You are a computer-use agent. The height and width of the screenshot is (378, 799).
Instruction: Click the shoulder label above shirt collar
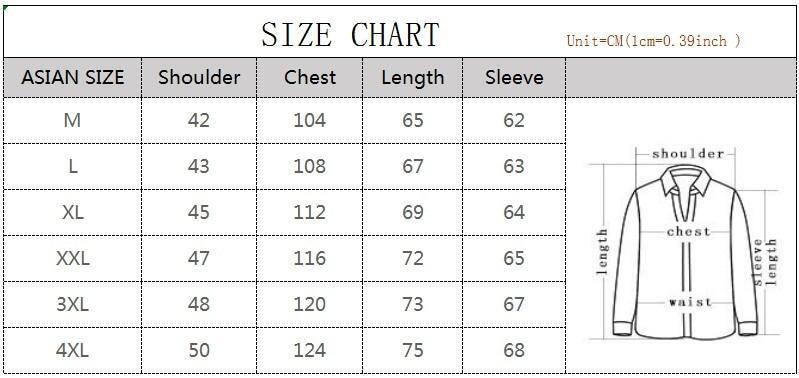click(688, 153)
